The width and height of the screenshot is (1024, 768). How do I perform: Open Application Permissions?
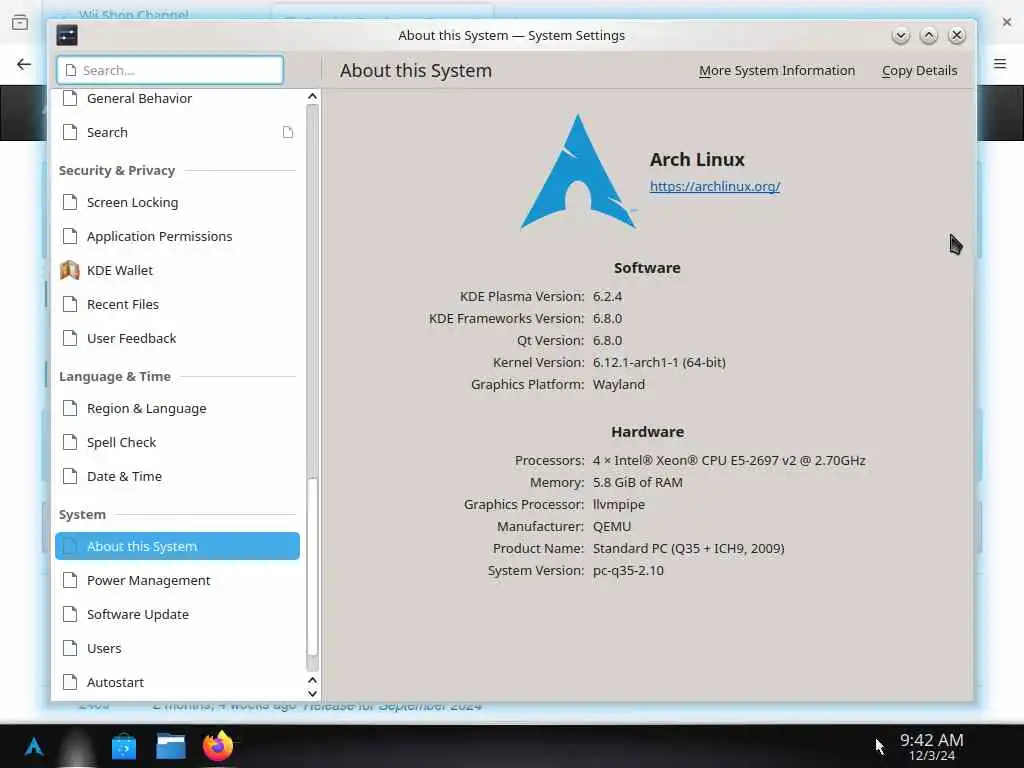pos(177,236)
